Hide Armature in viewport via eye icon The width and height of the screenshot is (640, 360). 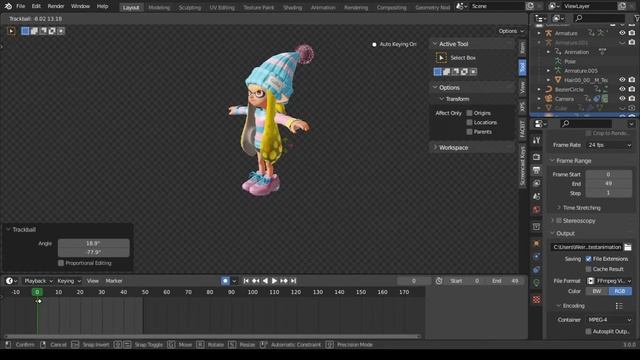622,33
